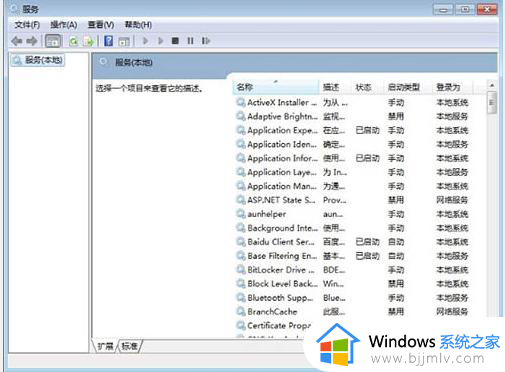Select the Background Intelligent service

pyautogui.click(x=352, y=228)
